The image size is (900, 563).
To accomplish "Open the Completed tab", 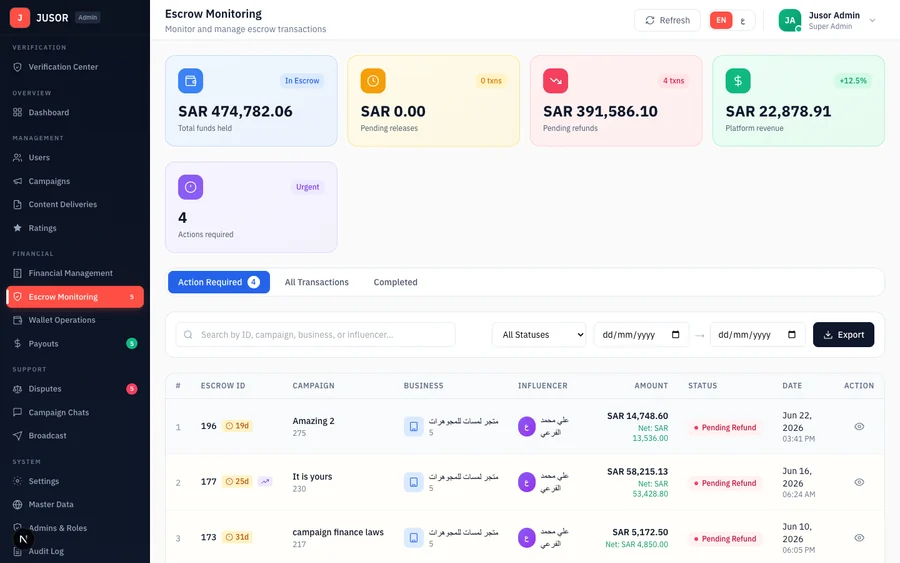I will (395, 282).
